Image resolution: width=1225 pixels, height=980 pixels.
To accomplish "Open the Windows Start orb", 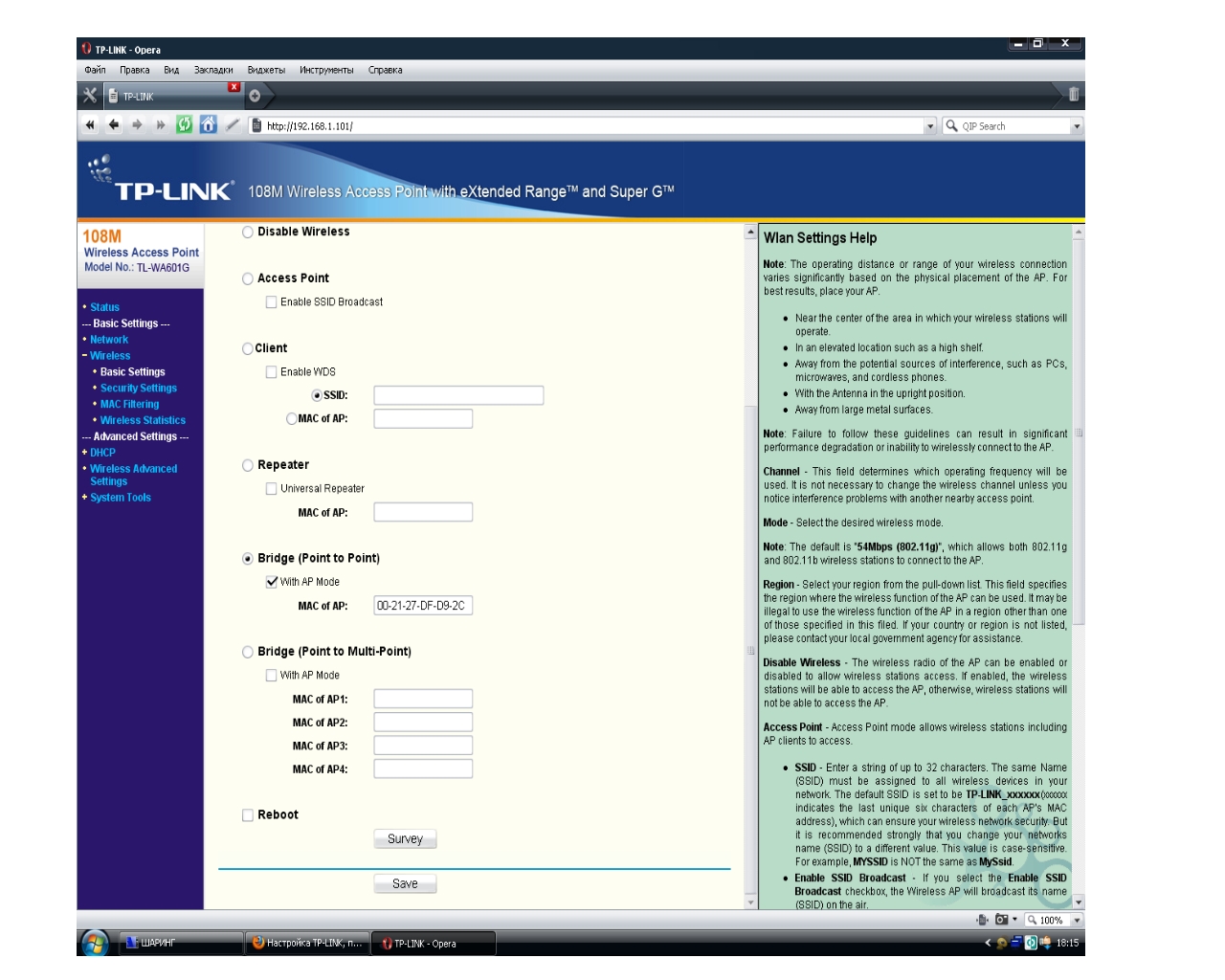I will (x=95, y=943).
